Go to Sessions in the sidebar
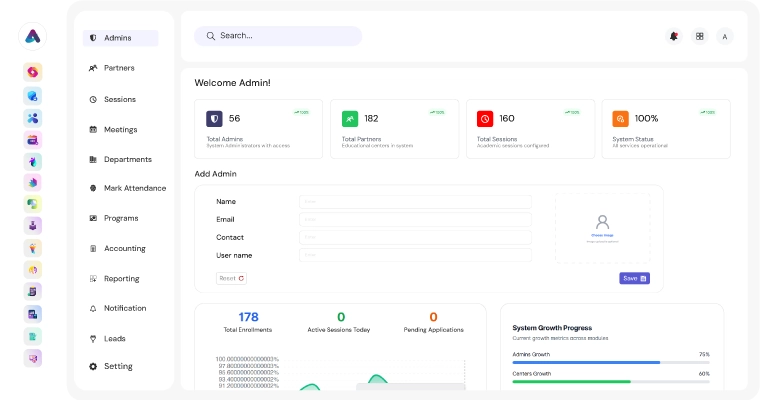 pos(119,99)
